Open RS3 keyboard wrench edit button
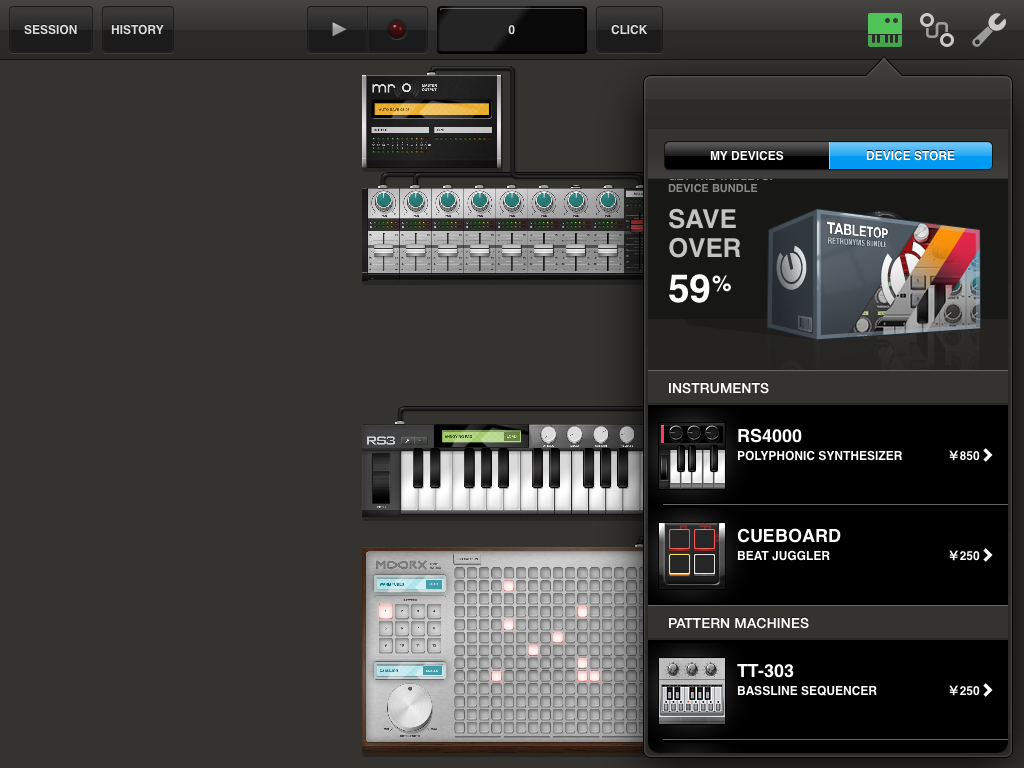 pos(407,441)
